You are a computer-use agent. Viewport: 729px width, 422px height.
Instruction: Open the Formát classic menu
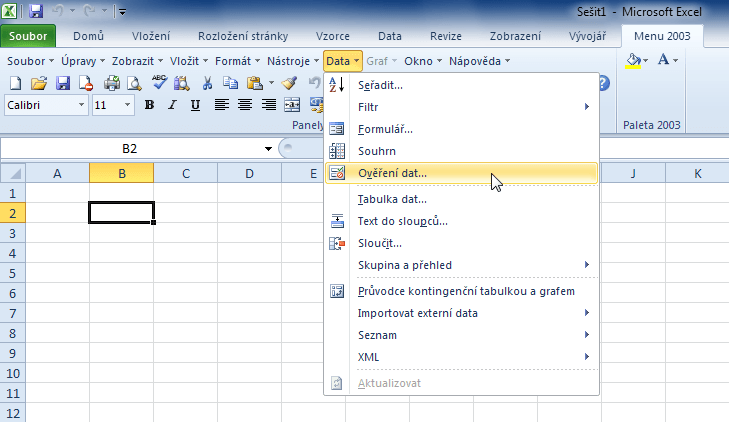tap(237, 61)
